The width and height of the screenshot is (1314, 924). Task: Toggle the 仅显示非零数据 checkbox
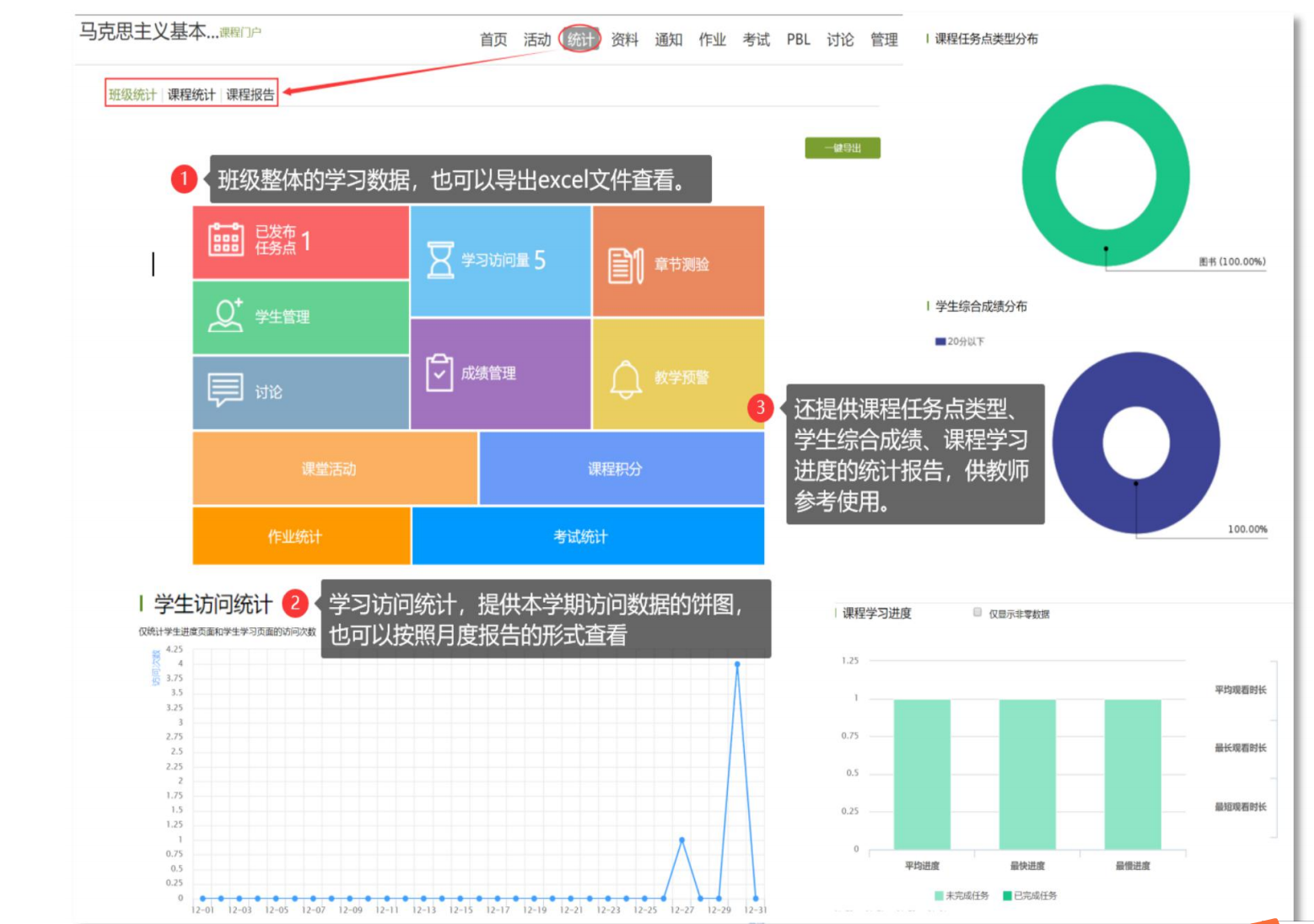[x=977, y=612]
